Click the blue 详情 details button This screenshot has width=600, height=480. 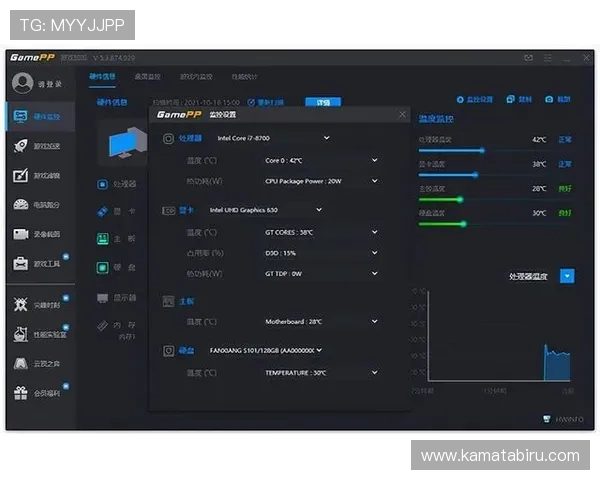323,102
